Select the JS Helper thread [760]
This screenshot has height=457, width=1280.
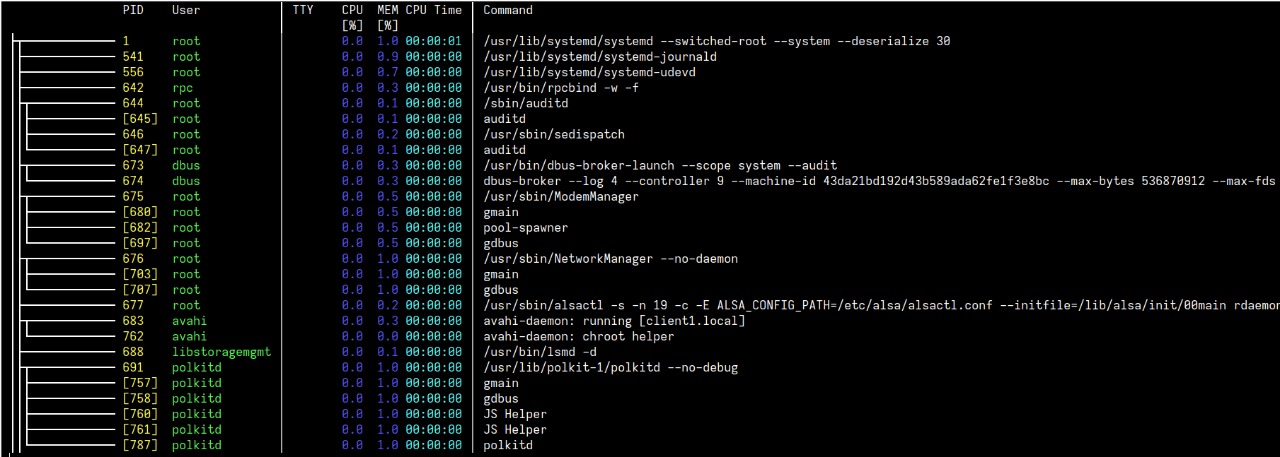pos(640,414)
